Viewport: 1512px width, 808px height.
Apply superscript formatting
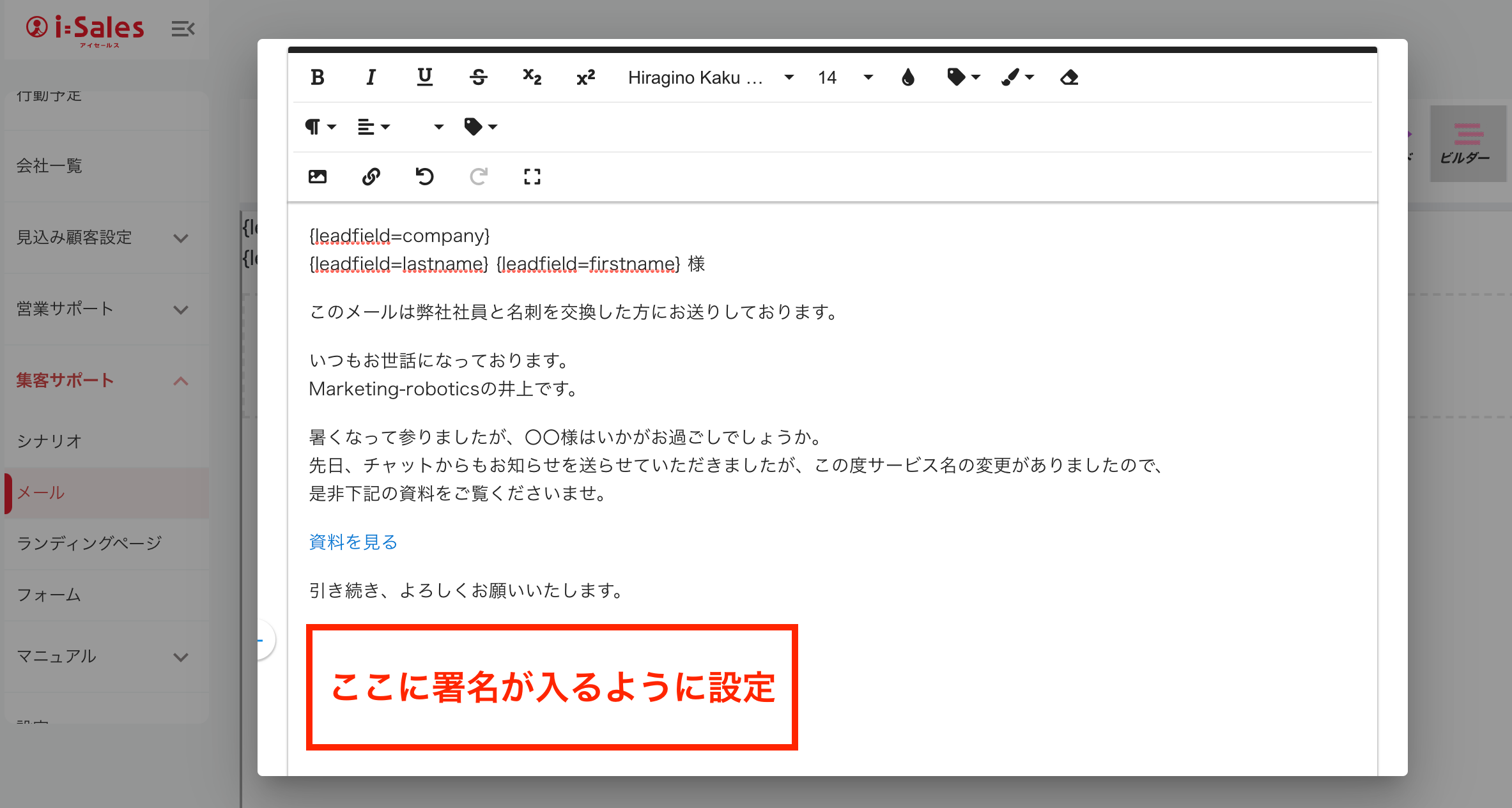585,77
